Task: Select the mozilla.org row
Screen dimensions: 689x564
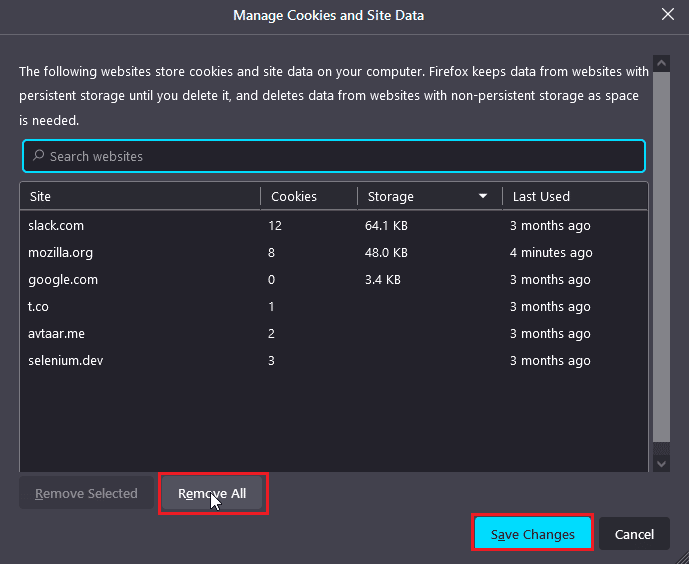Action: click(x=334, y=253)
